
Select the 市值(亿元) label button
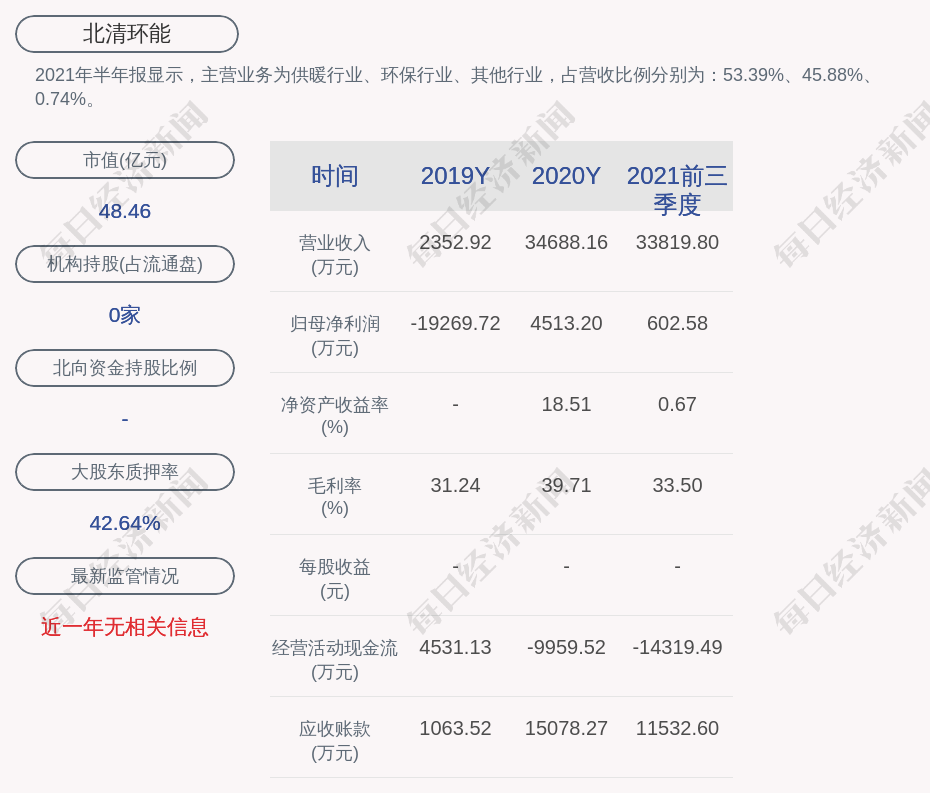(x=125, y=160)
